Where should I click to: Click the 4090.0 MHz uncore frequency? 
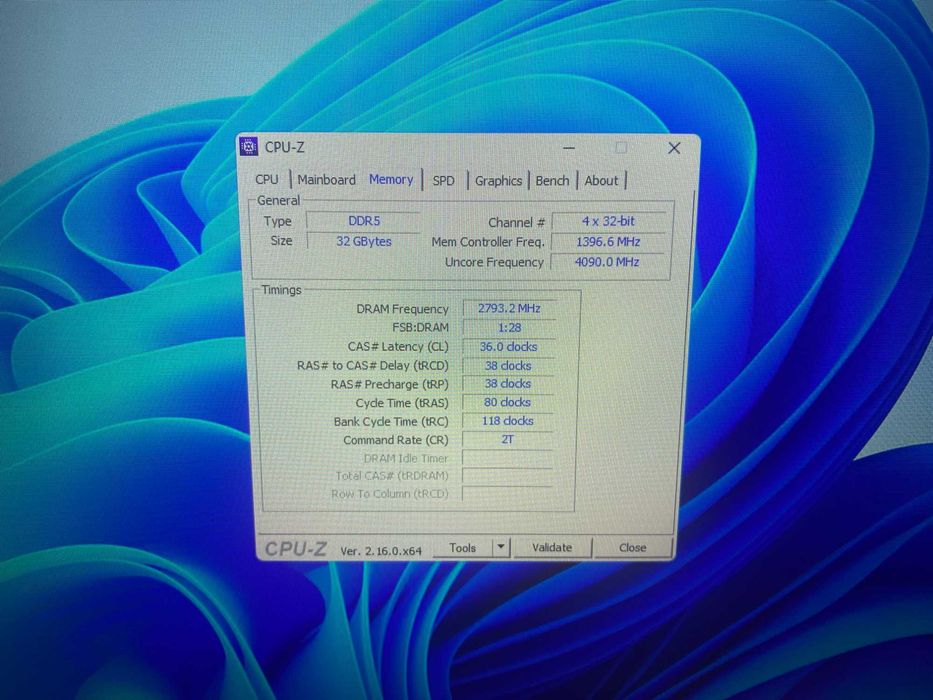[607, 262]
